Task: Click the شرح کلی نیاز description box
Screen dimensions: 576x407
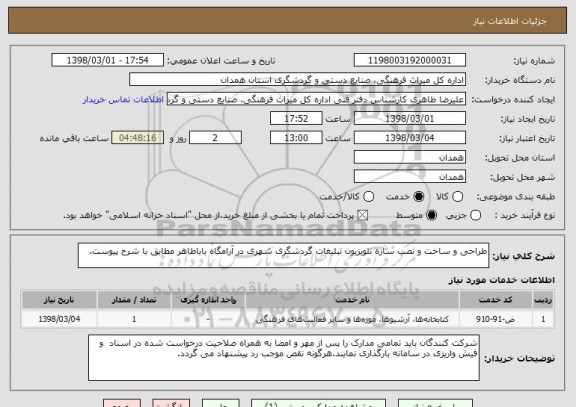Action: tap(283, 255)
